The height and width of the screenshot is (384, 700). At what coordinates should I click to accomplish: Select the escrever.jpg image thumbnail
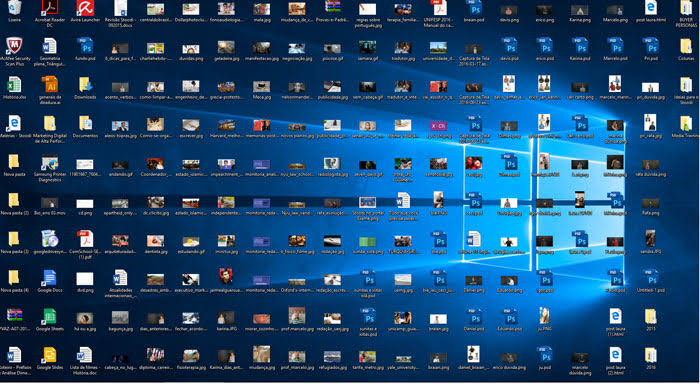(191, 126)
